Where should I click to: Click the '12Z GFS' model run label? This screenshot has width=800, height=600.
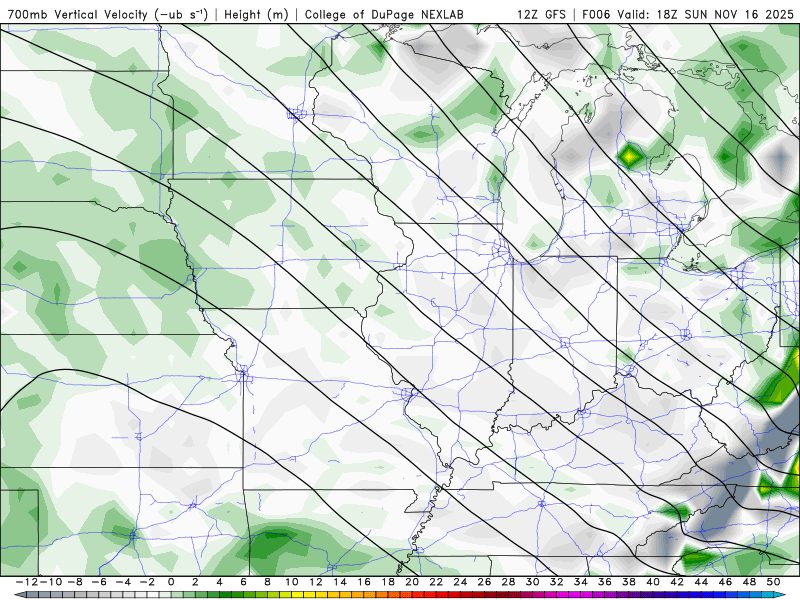click(x=541, y=15)
